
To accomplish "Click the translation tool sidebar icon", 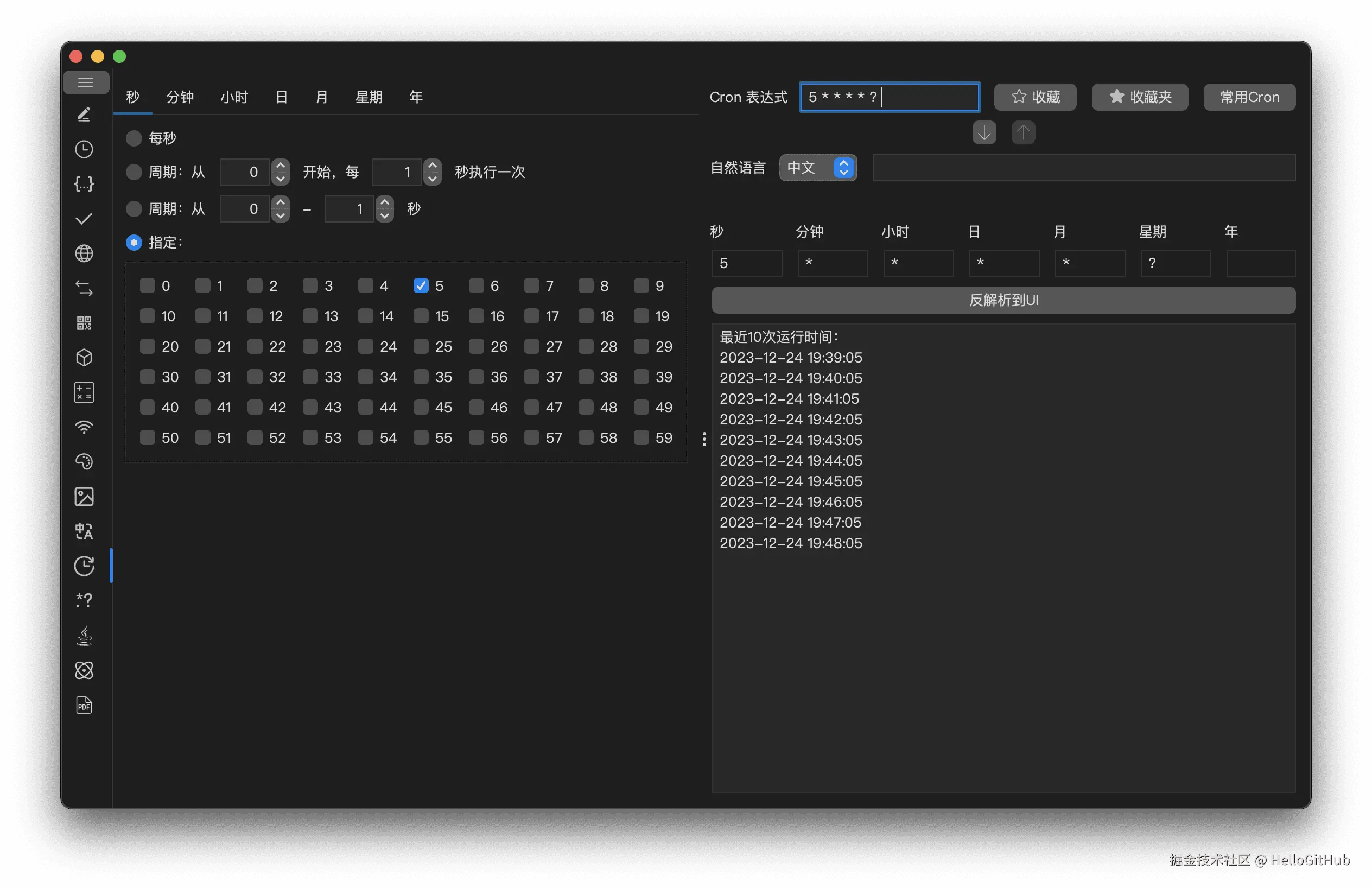I will tap(84, 531).
